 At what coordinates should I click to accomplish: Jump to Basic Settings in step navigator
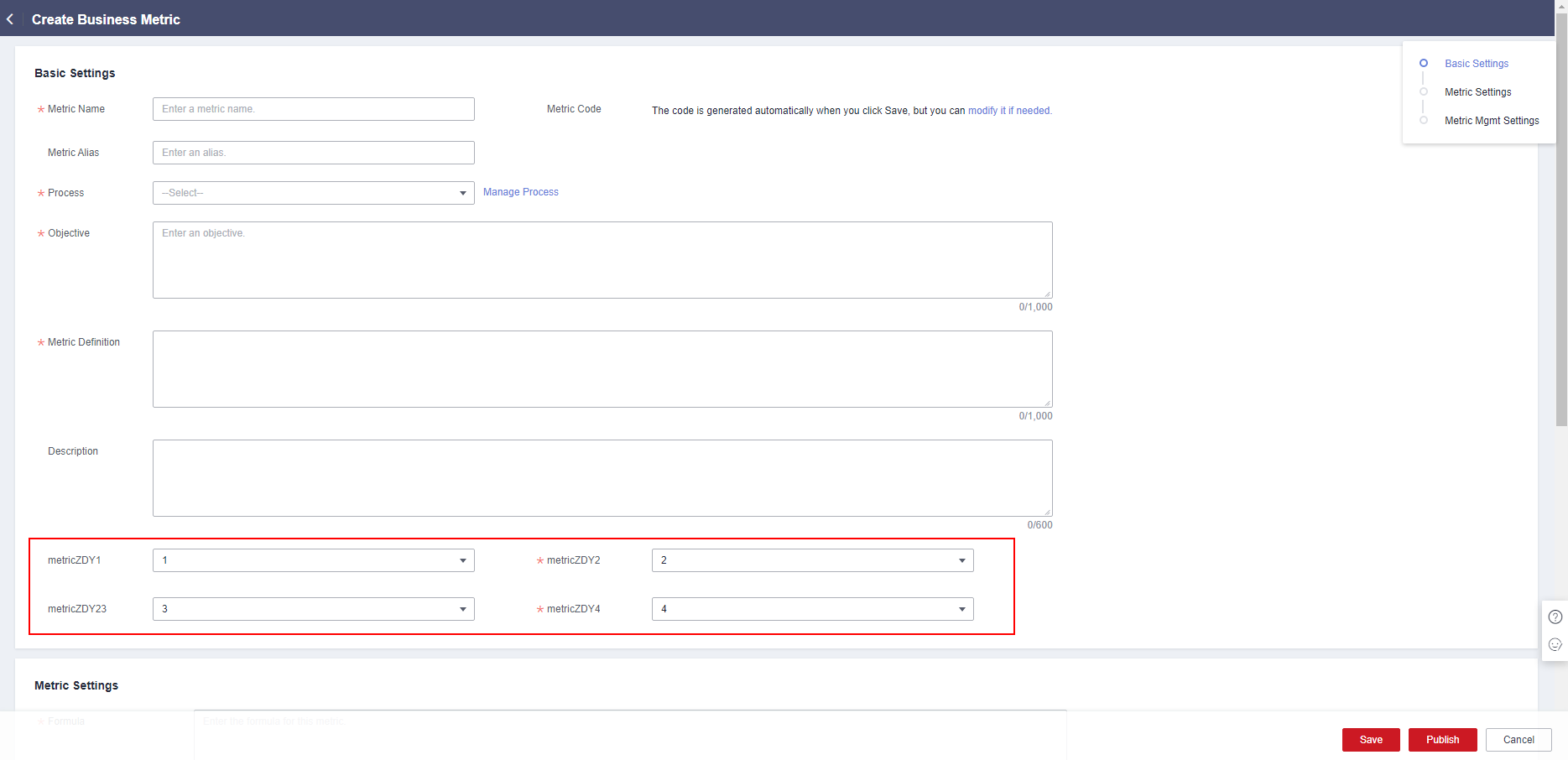[1477, 64]
